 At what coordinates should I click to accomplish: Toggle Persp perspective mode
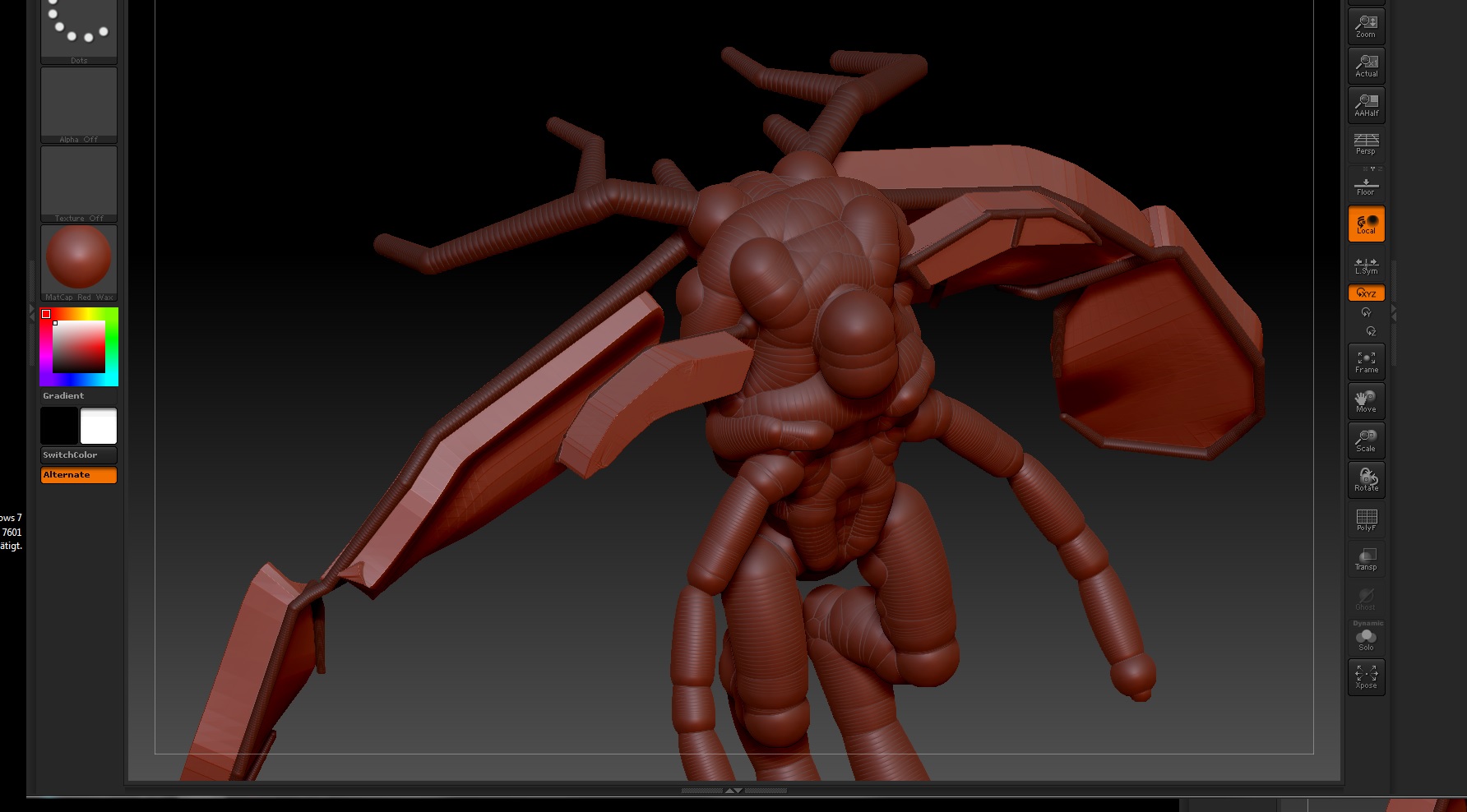pyautogui.click(x=1366, y=144)
